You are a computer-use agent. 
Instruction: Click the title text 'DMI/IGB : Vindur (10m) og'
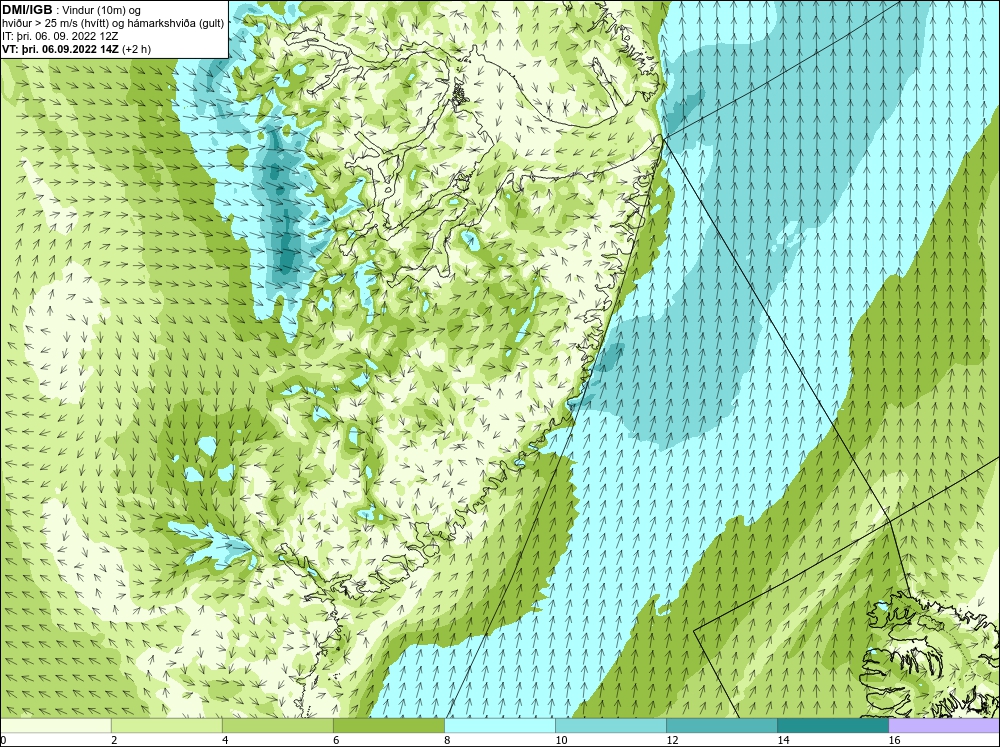[72, 10]
